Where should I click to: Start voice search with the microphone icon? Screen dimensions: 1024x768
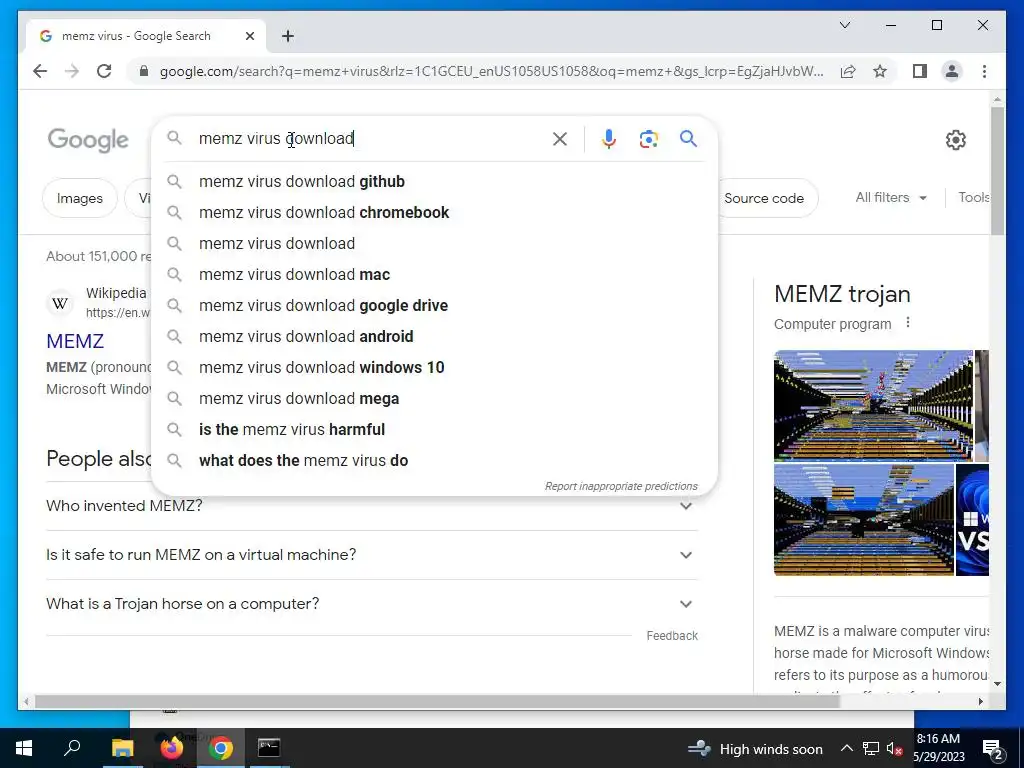[609, 138]
